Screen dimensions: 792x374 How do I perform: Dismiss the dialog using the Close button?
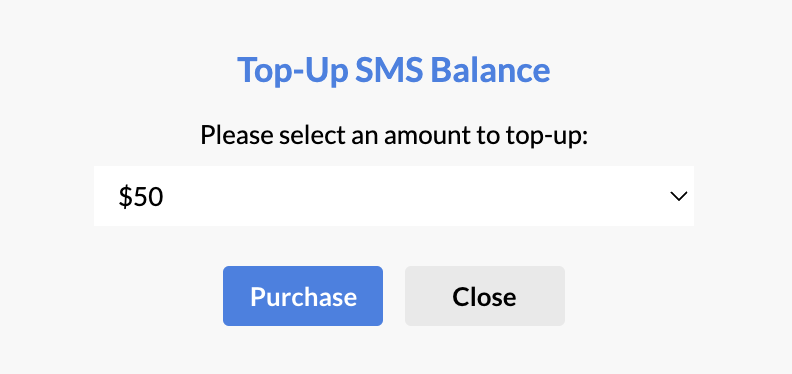tap(484, 296)
